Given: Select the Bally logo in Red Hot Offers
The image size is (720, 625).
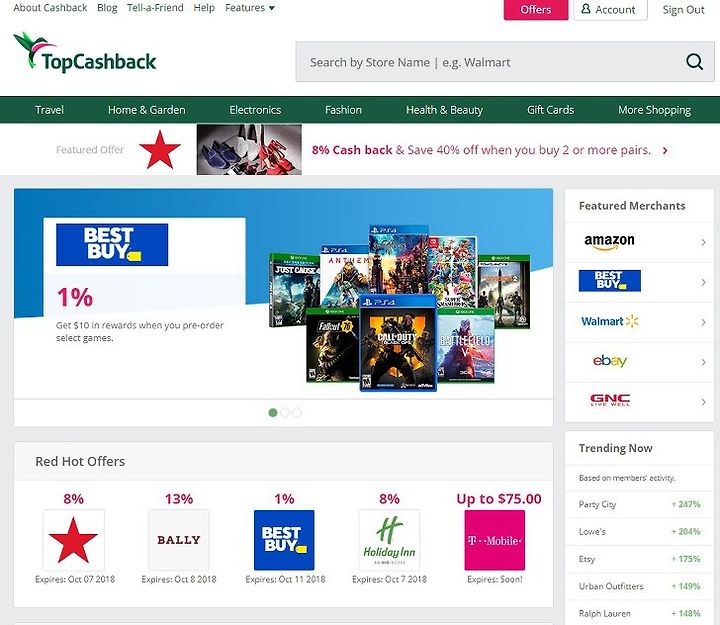Looking at the screenshot, I should click(x=179, y=540).
